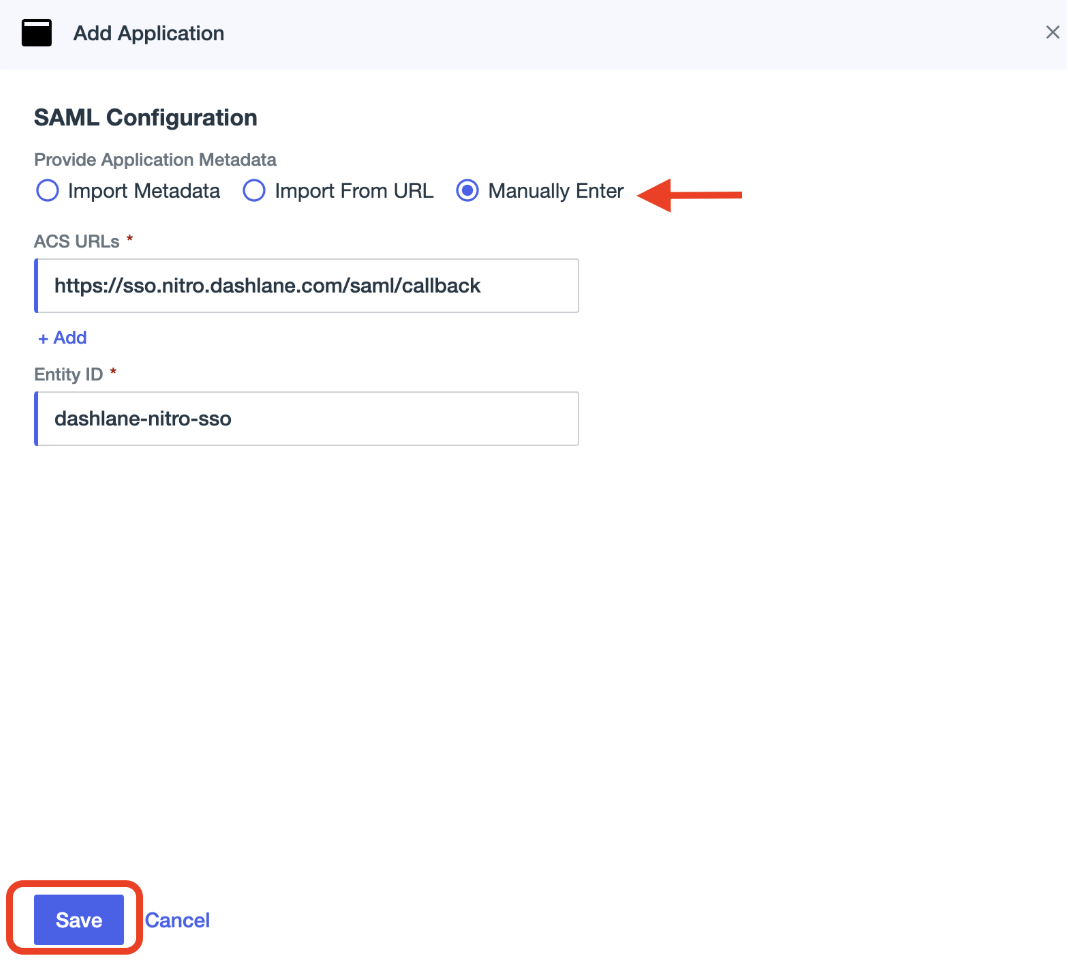The height and width of the screenshot is (966, 1068).
Task: Click the red arrow pointing at Manually Enter
Action: click(x=690, y=194)
